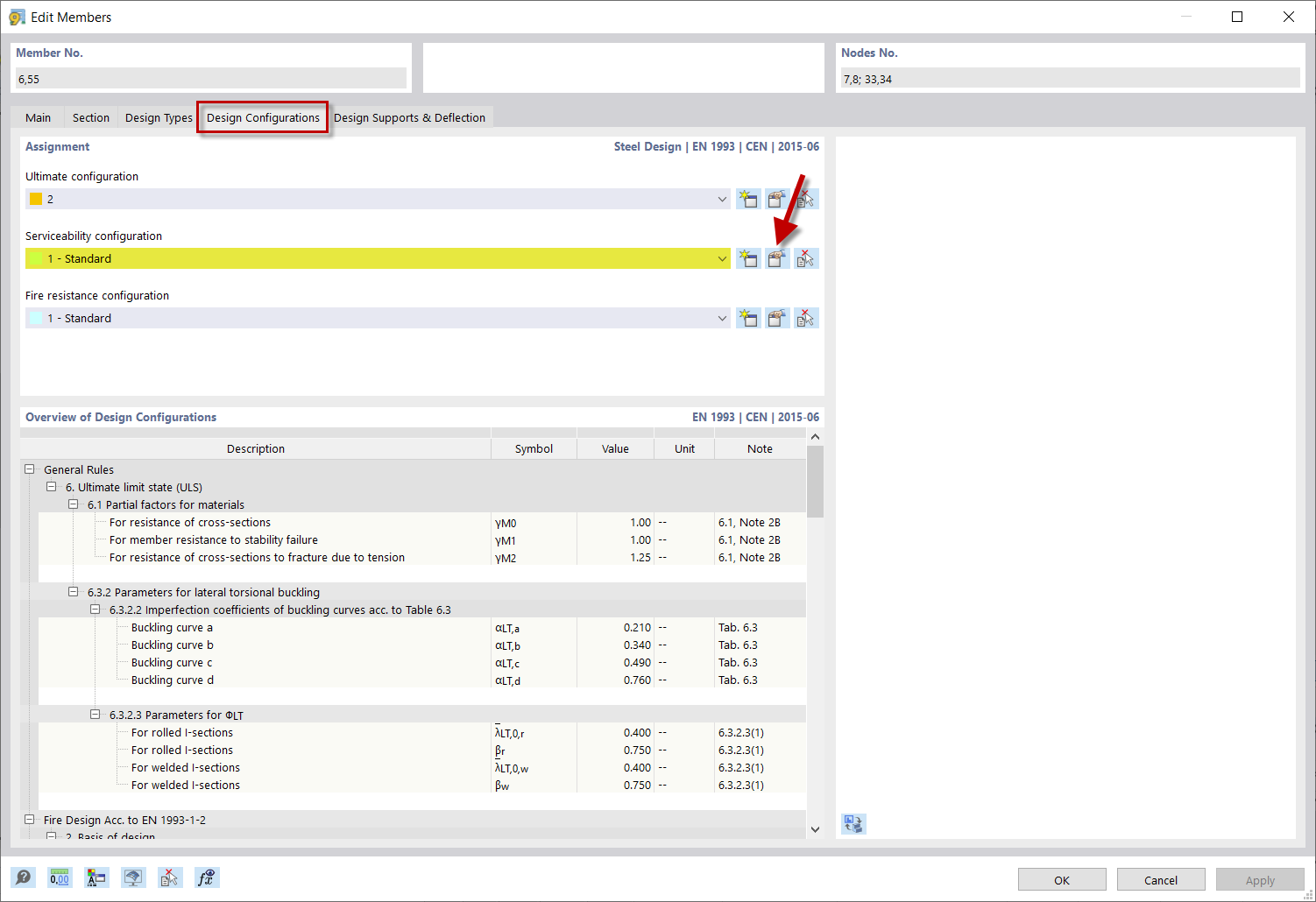
Task: Edit the Fire resistance configuration
Action: (776, 318)
